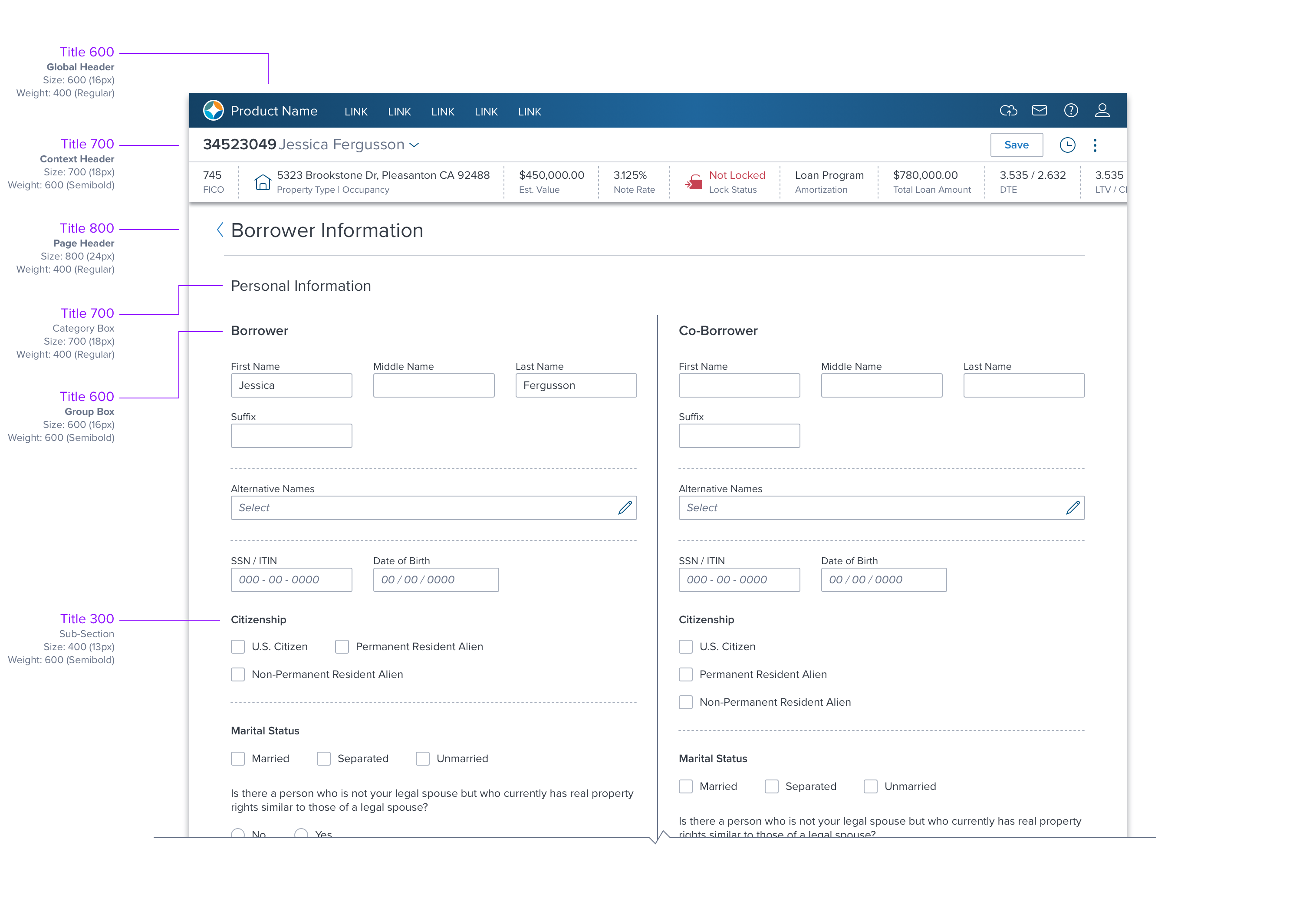Click the '3.125%' Note Rate value

pos(630,175)
